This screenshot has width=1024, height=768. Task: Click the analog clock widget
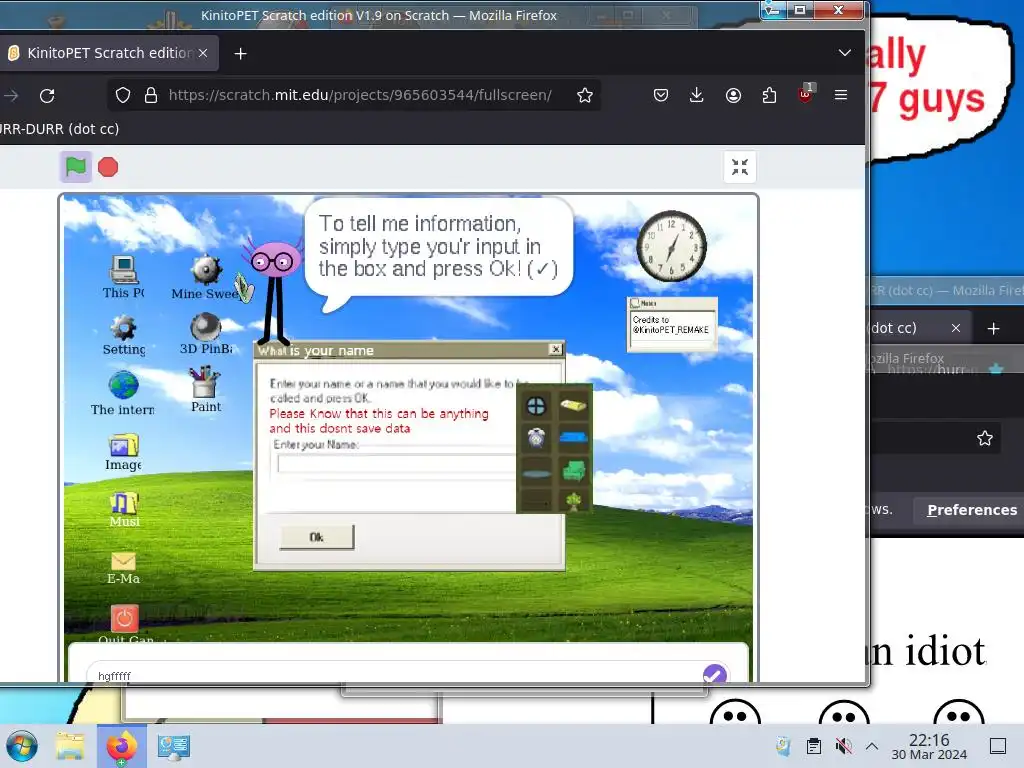[671, 246]
